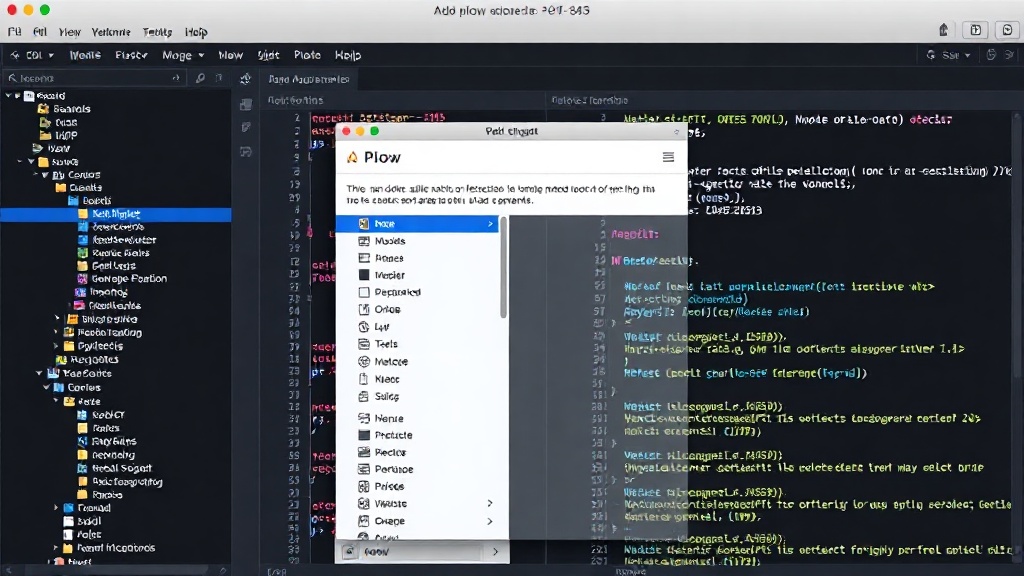1024x576 pixels.
Task: Click the icon beside Prisce entry
Action: (364, 486)
